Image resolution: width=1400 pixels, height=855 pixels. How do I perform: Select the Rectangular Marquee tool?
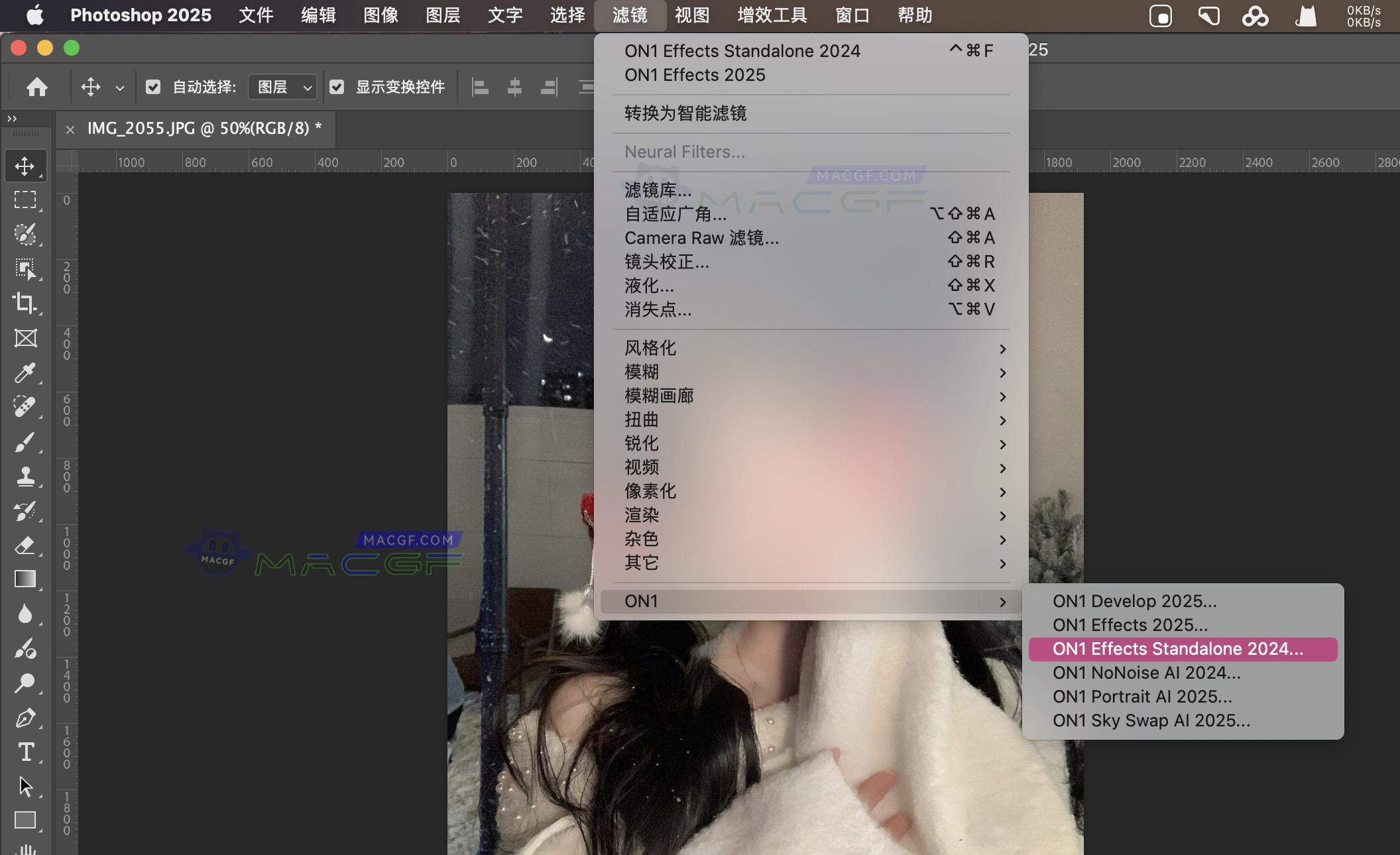(x=25, y=199)
